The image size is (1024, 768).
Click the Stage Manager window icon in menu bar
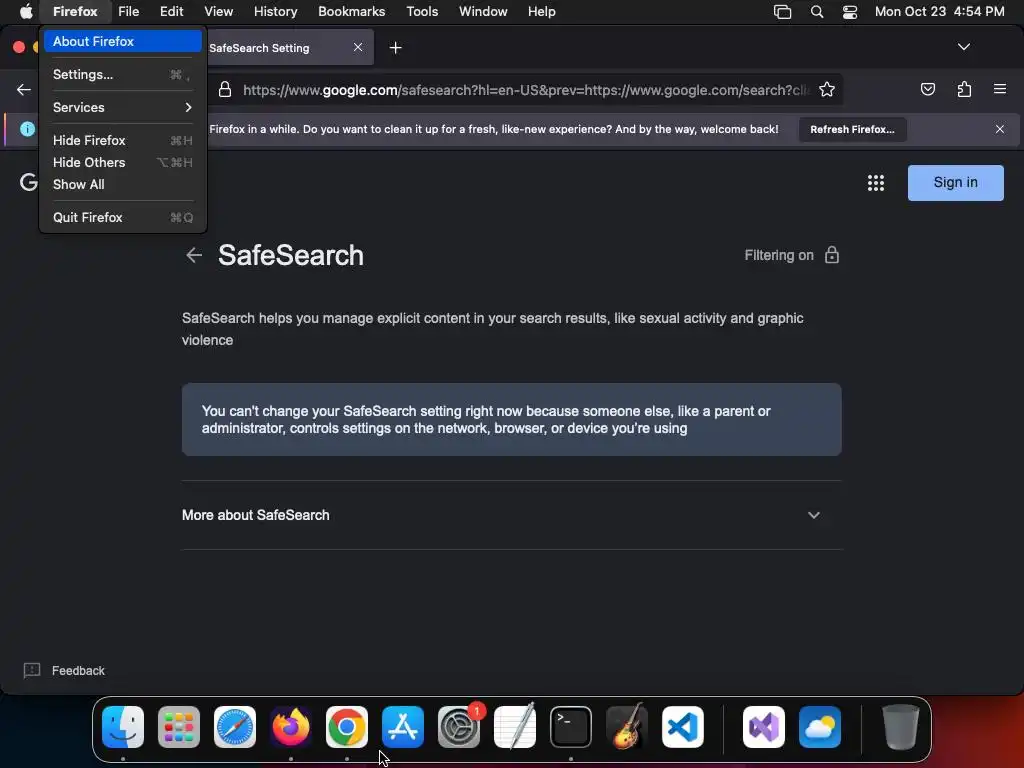click(782, 11)
